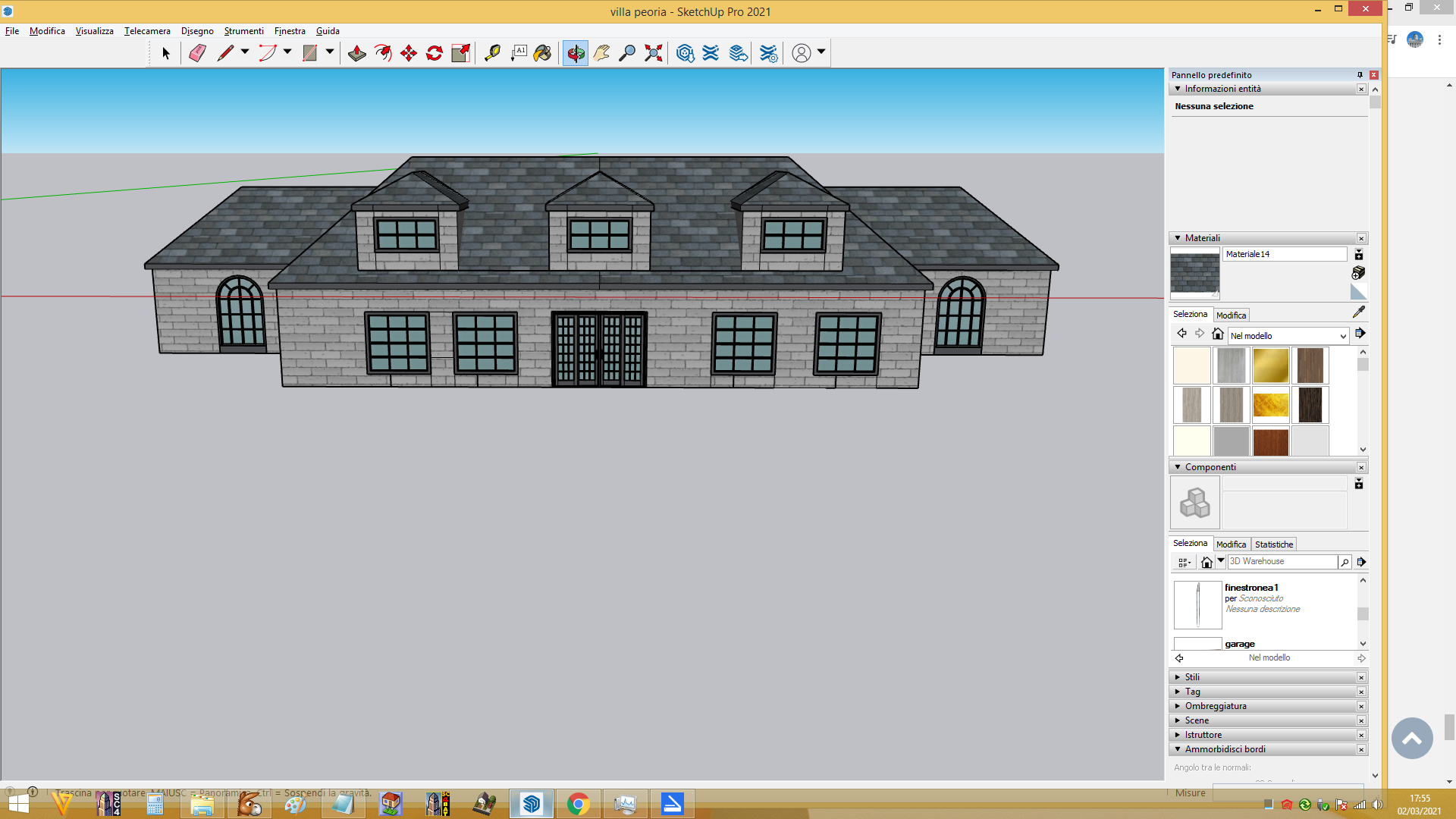Select the finestronea1 component thumbnail
The width and height of the screenshot is (1456, 819).
coord(1197,605)
